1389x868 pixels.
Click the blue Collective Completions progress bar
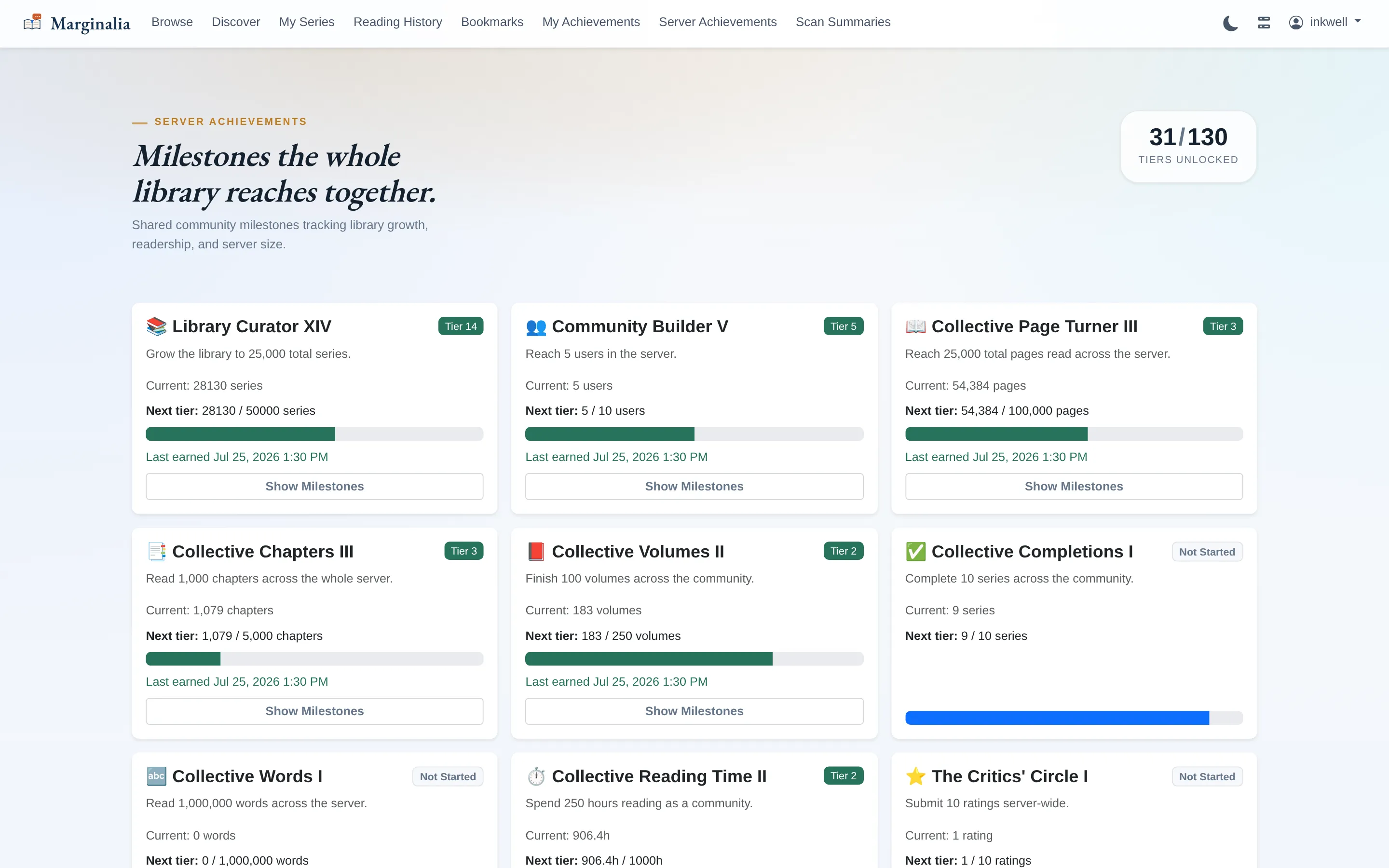tap(1073, 718)
